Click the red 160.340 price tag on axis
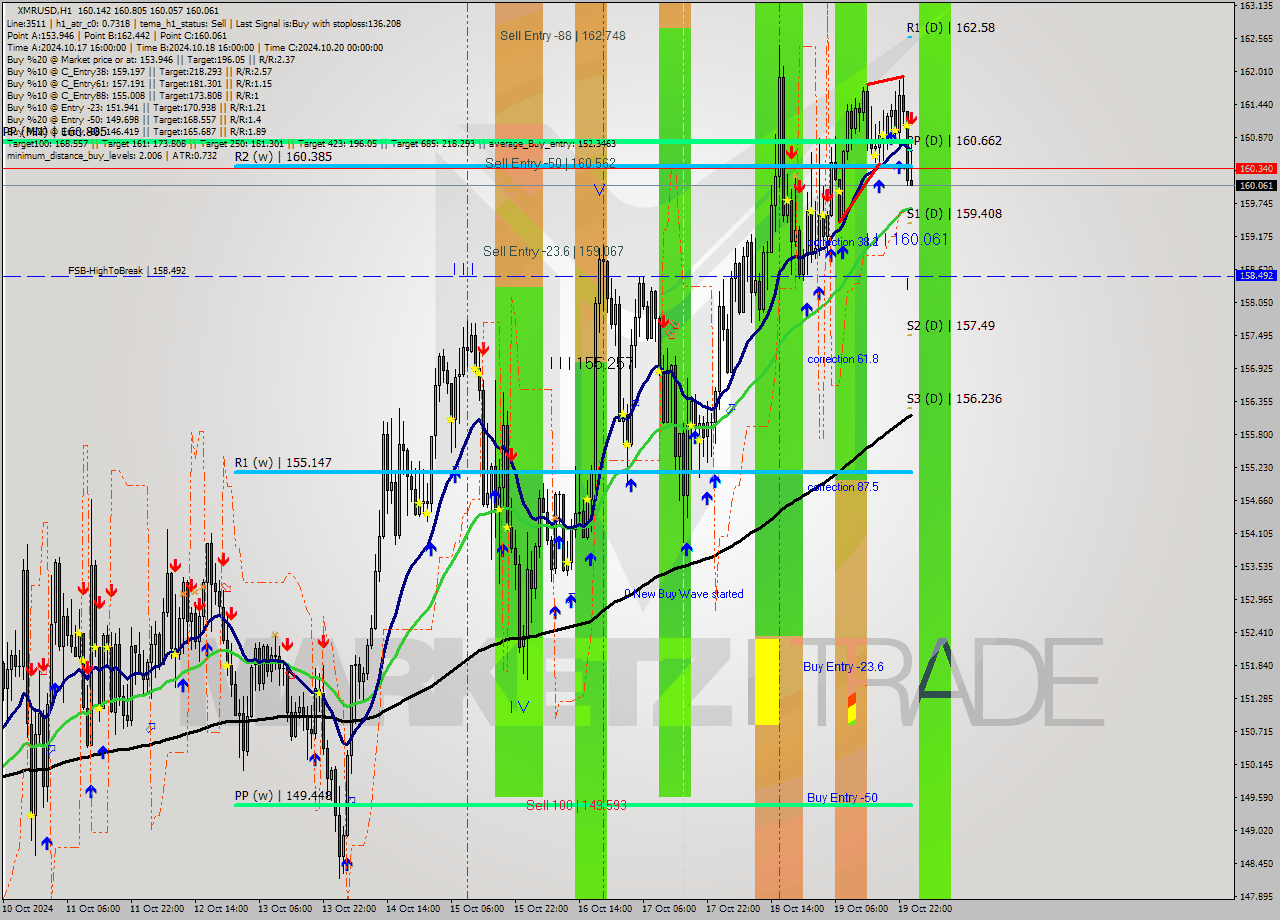The height and width of the screenshot is (920, 1280). [x=1256, y=169]
